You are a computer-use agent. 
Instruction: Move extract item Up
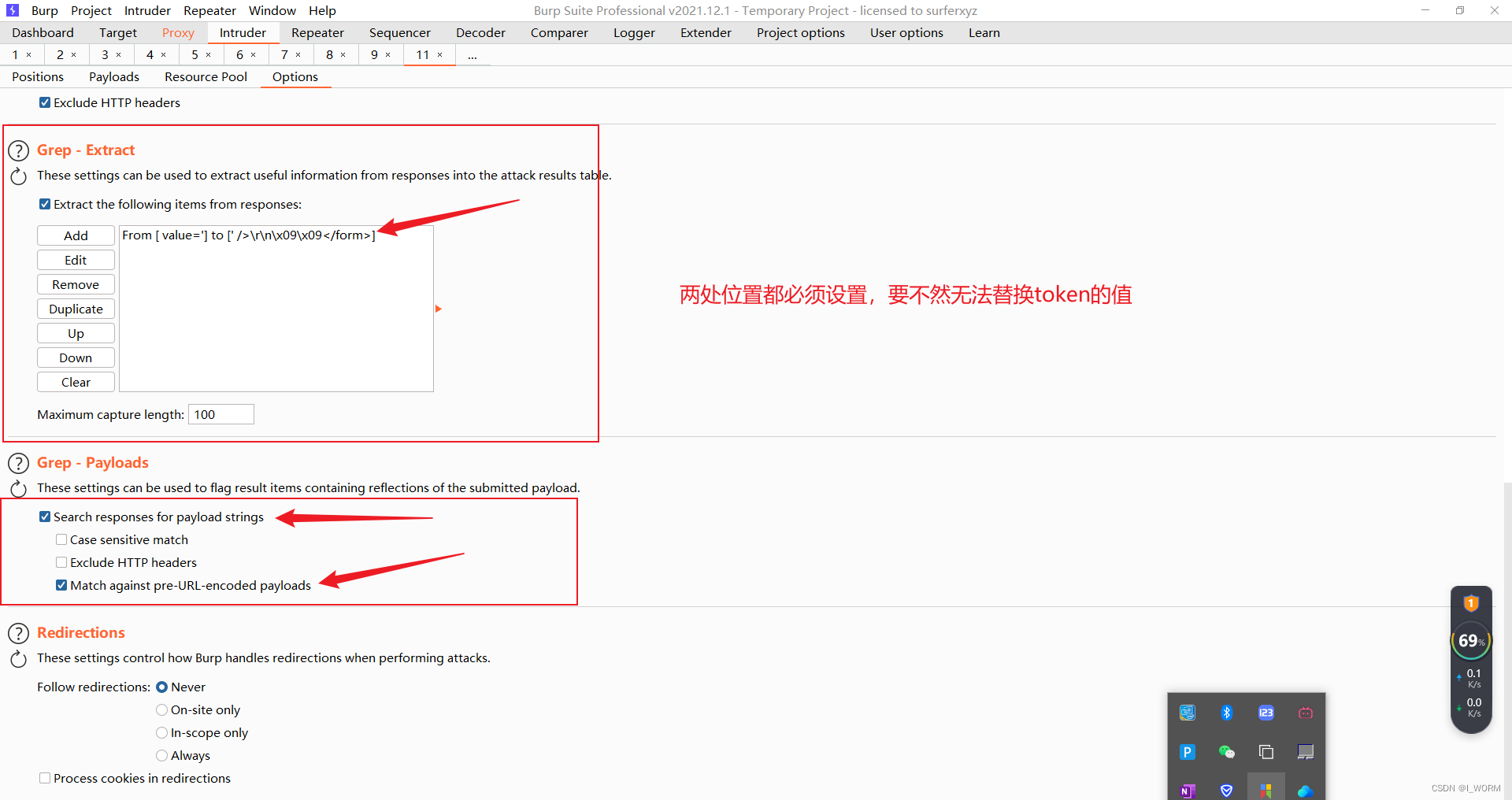(x=76, y=333)
